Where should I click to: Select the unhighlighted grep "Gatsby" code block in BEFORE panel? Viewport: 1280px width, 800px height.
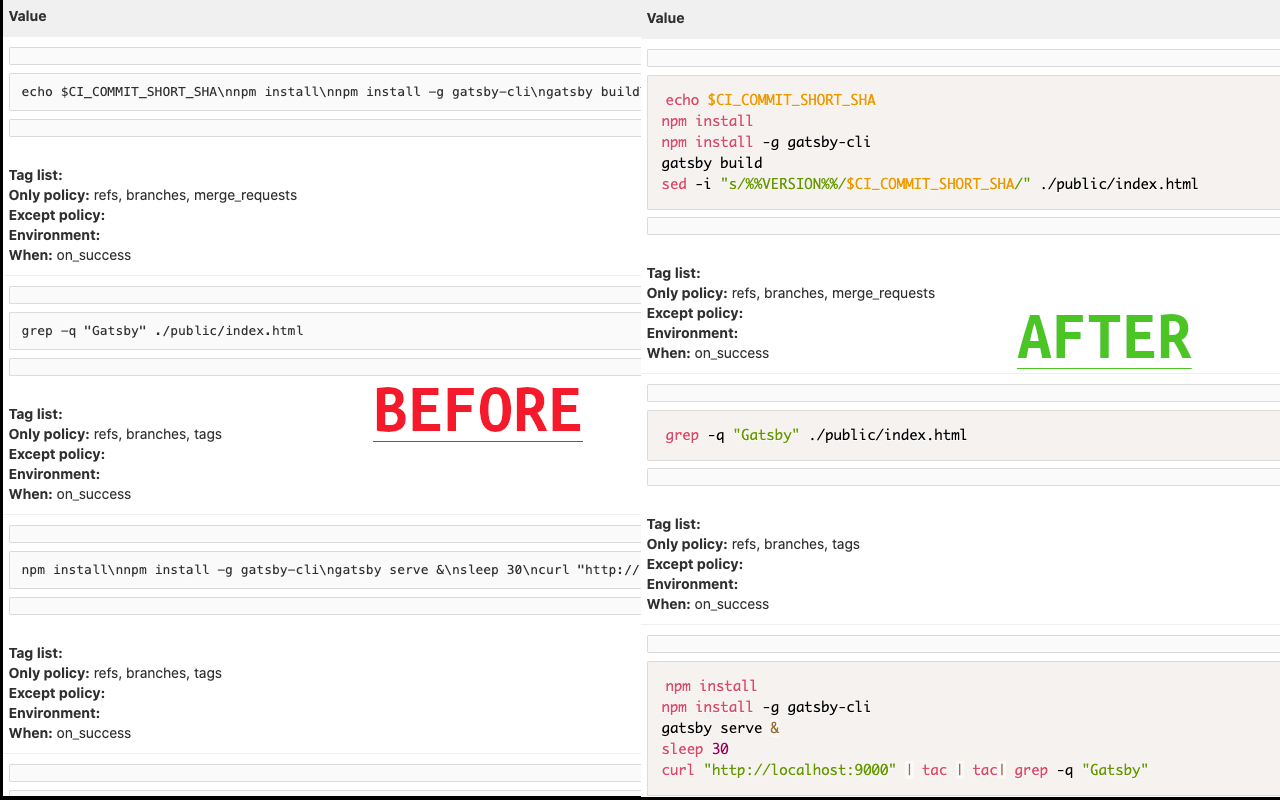click(x=324, y=331)
